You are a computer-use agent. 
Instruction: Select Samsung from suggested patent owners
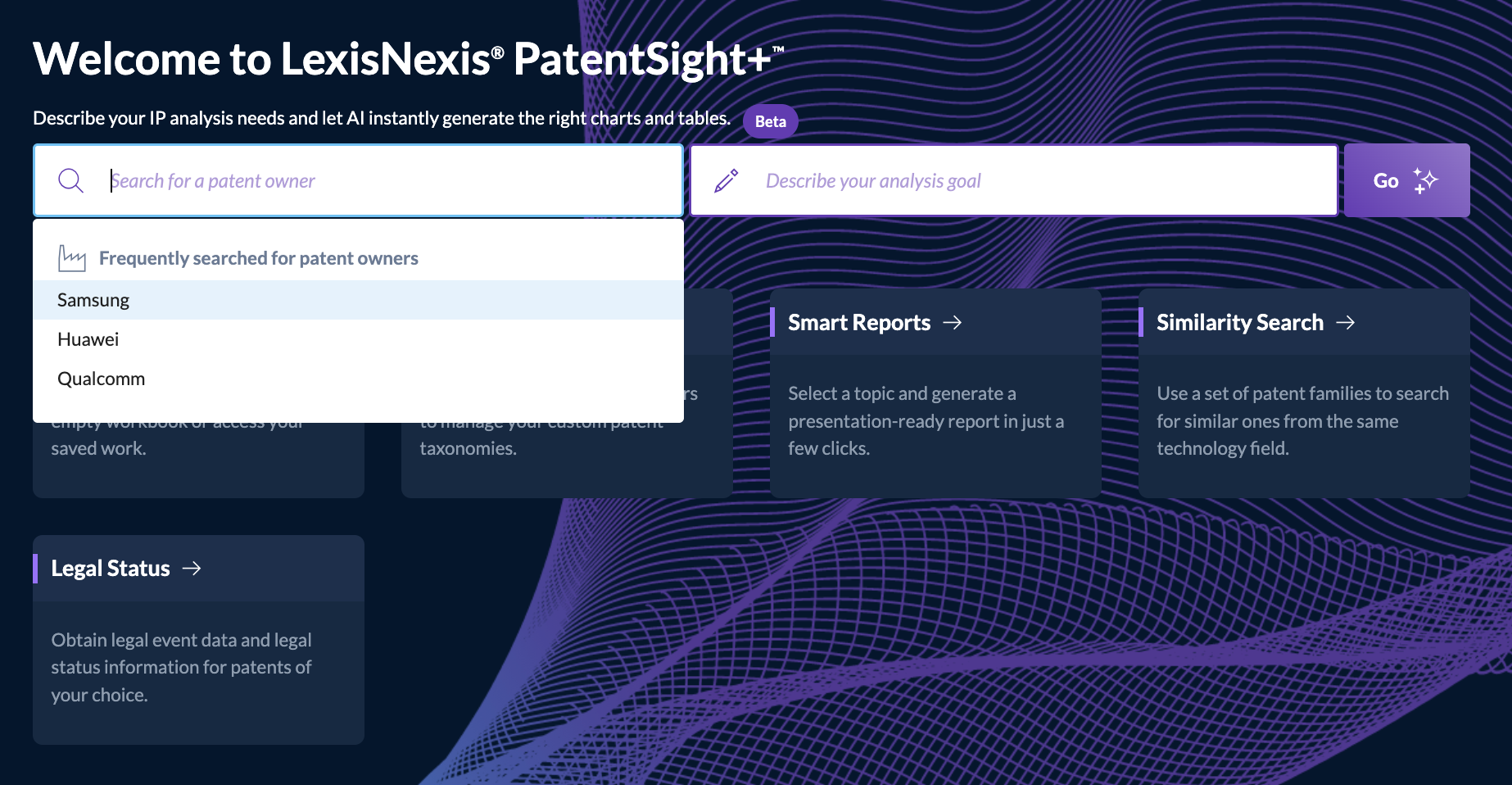[x=358, y=300]
